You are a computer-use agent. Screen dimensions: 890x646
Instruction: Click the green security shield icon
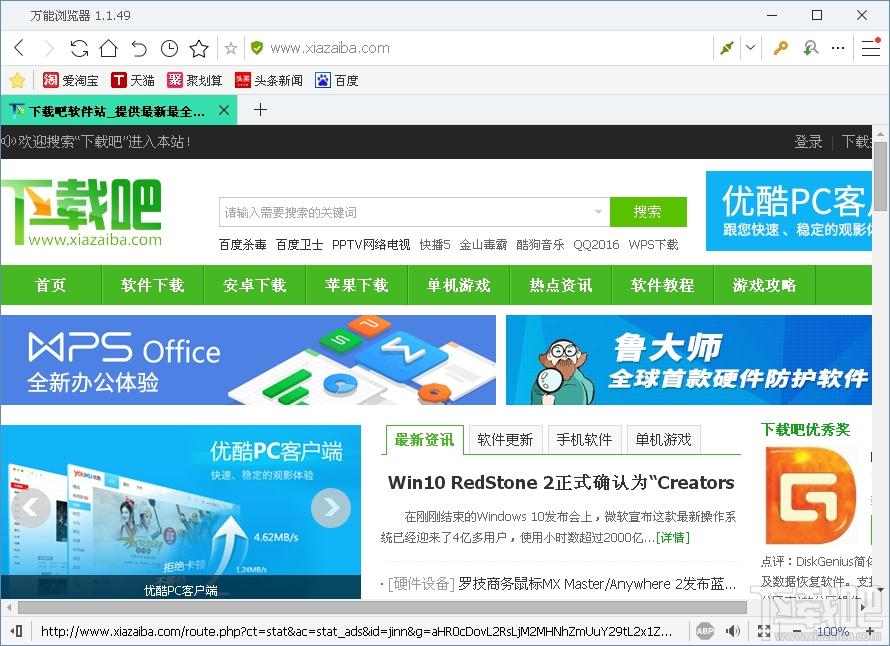257,48
